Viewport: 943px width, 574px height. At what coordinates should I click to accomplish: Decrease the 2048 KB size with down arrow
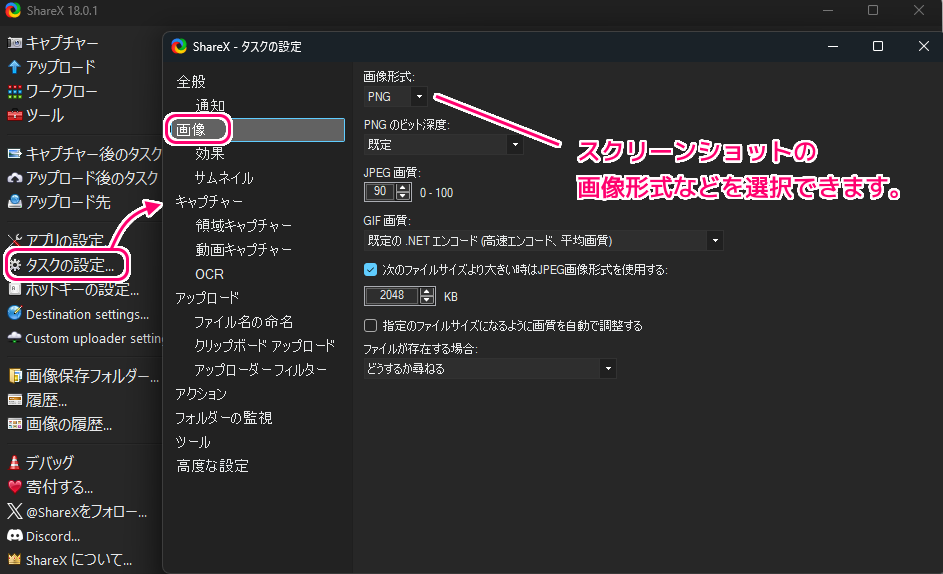(x=427, y=300)
